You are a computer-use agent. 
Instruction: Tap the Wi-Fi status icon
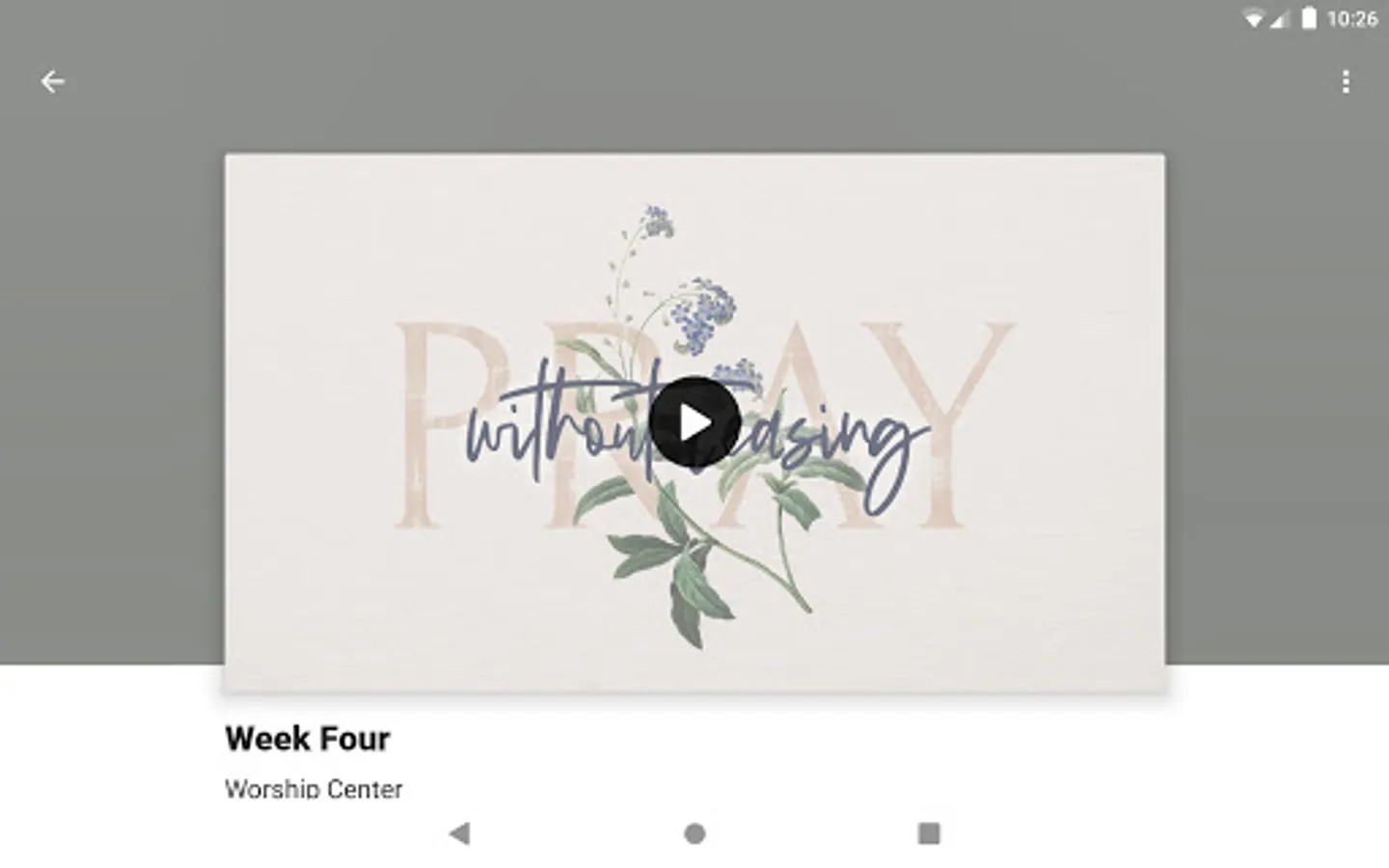click(x=1253, y=18)
